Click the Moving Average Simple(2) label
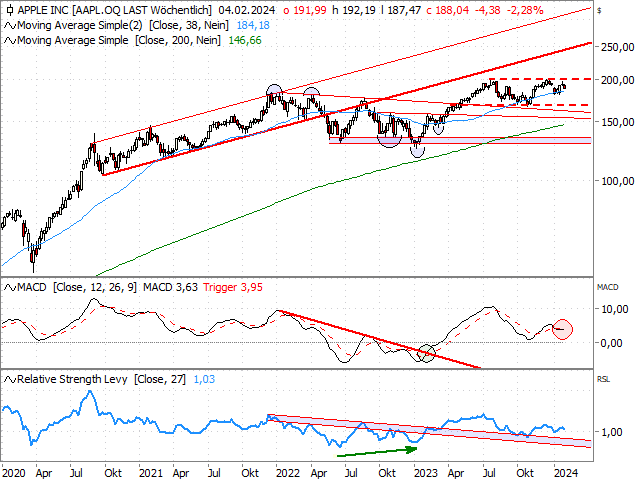The height and width of the screenshot is (480, 640). [80, 25]
